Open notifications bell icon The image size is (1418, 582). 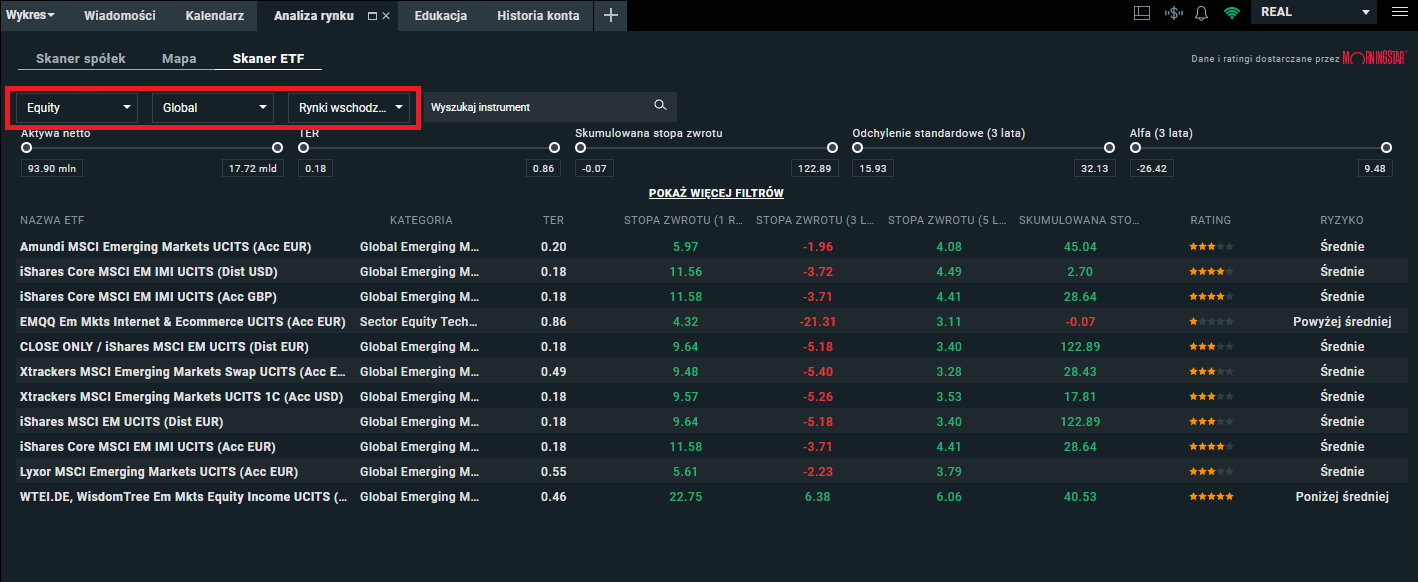point(1202,13)
